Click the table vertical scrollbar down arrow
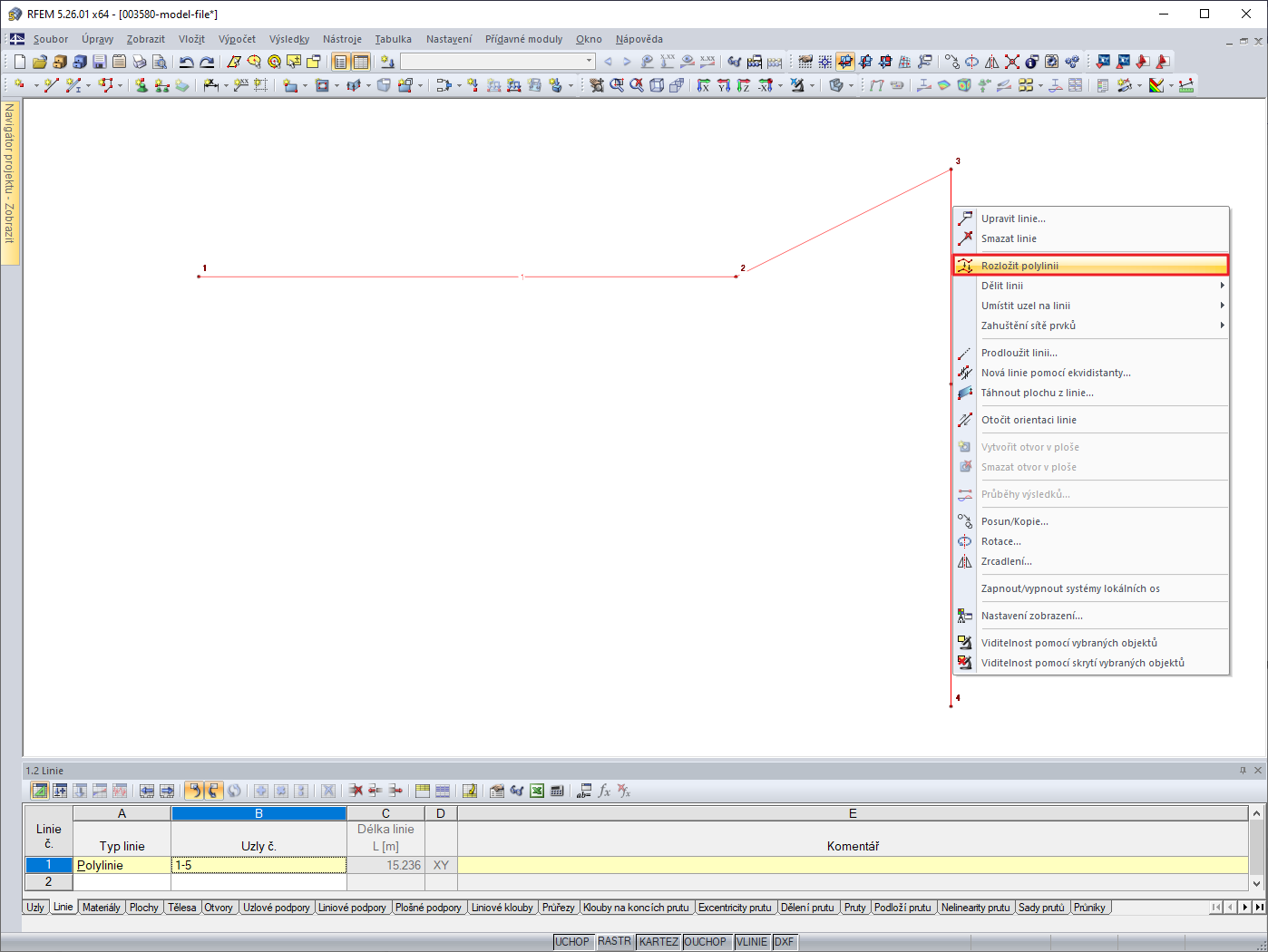The height and width of the screenshot is (952, 1268). point(1256,884)
